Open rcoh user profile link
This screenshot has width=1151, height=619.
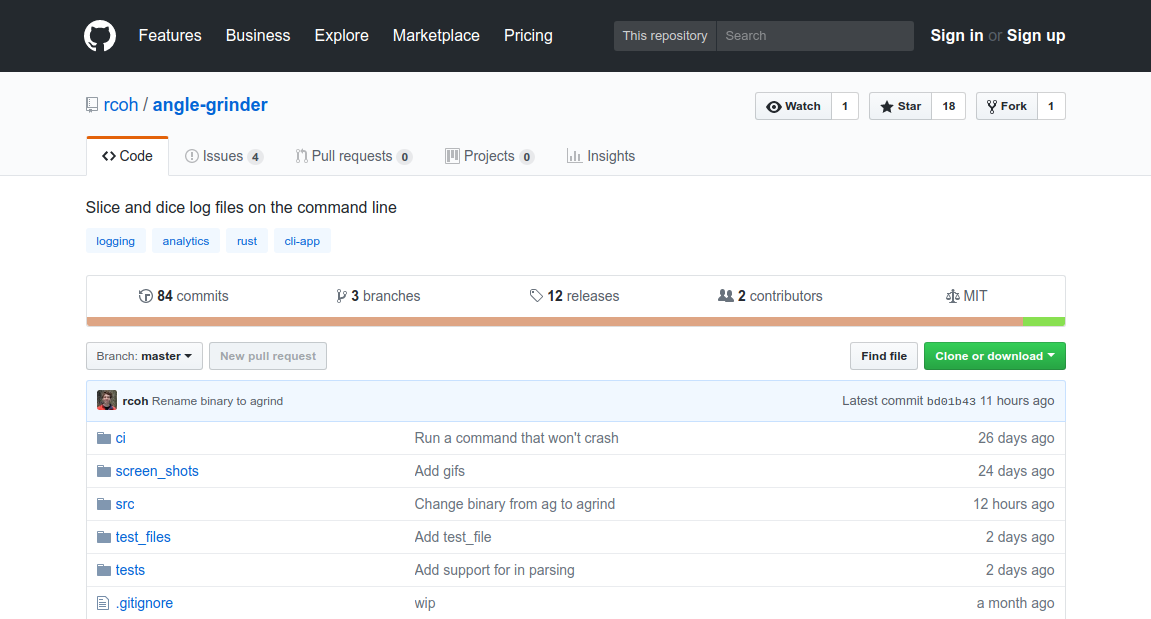[120, 105]
